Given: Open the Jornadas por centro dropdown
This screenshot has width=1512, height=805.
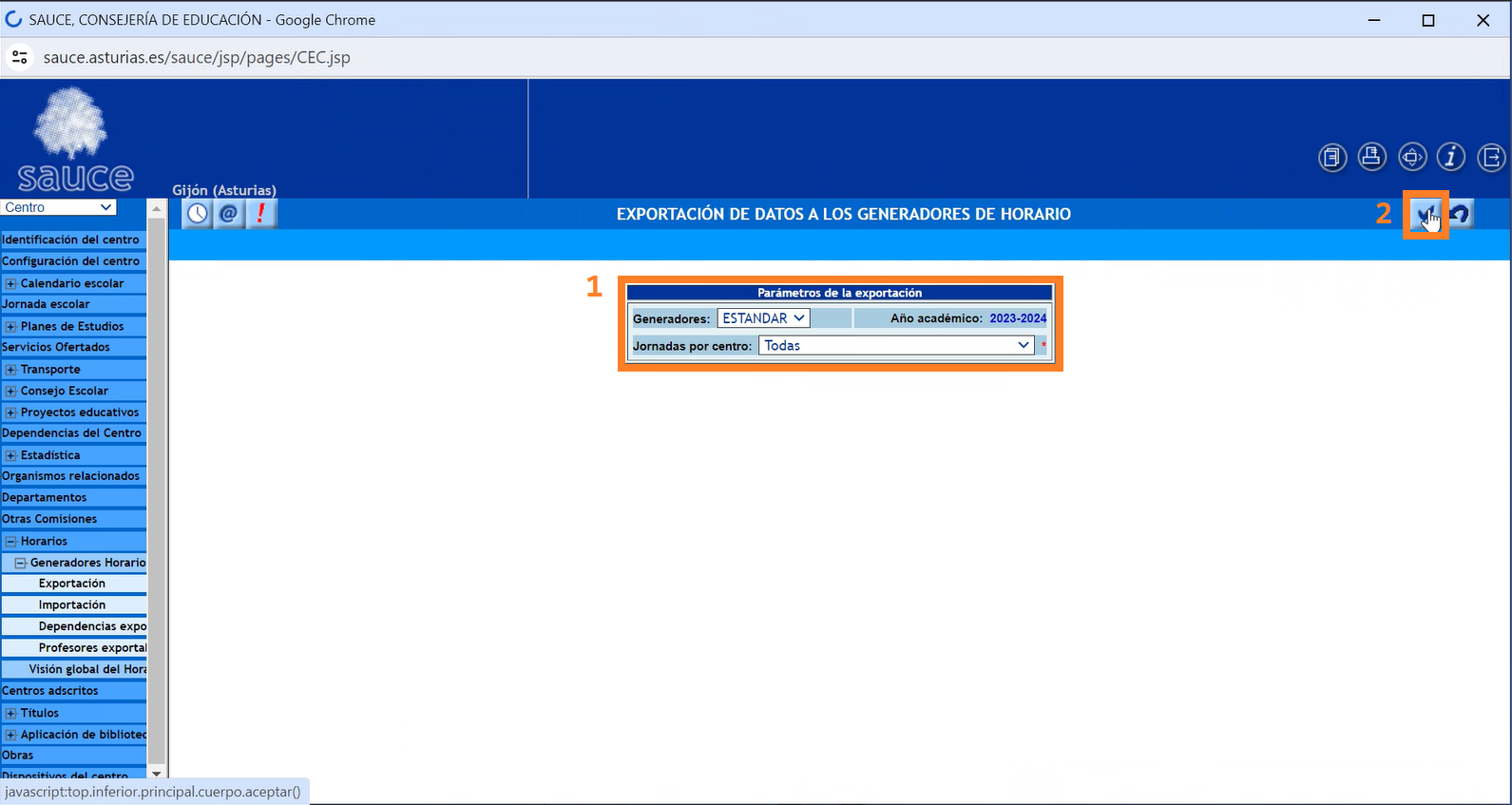Looking at the screenshot, I should [x=896, y=345].
